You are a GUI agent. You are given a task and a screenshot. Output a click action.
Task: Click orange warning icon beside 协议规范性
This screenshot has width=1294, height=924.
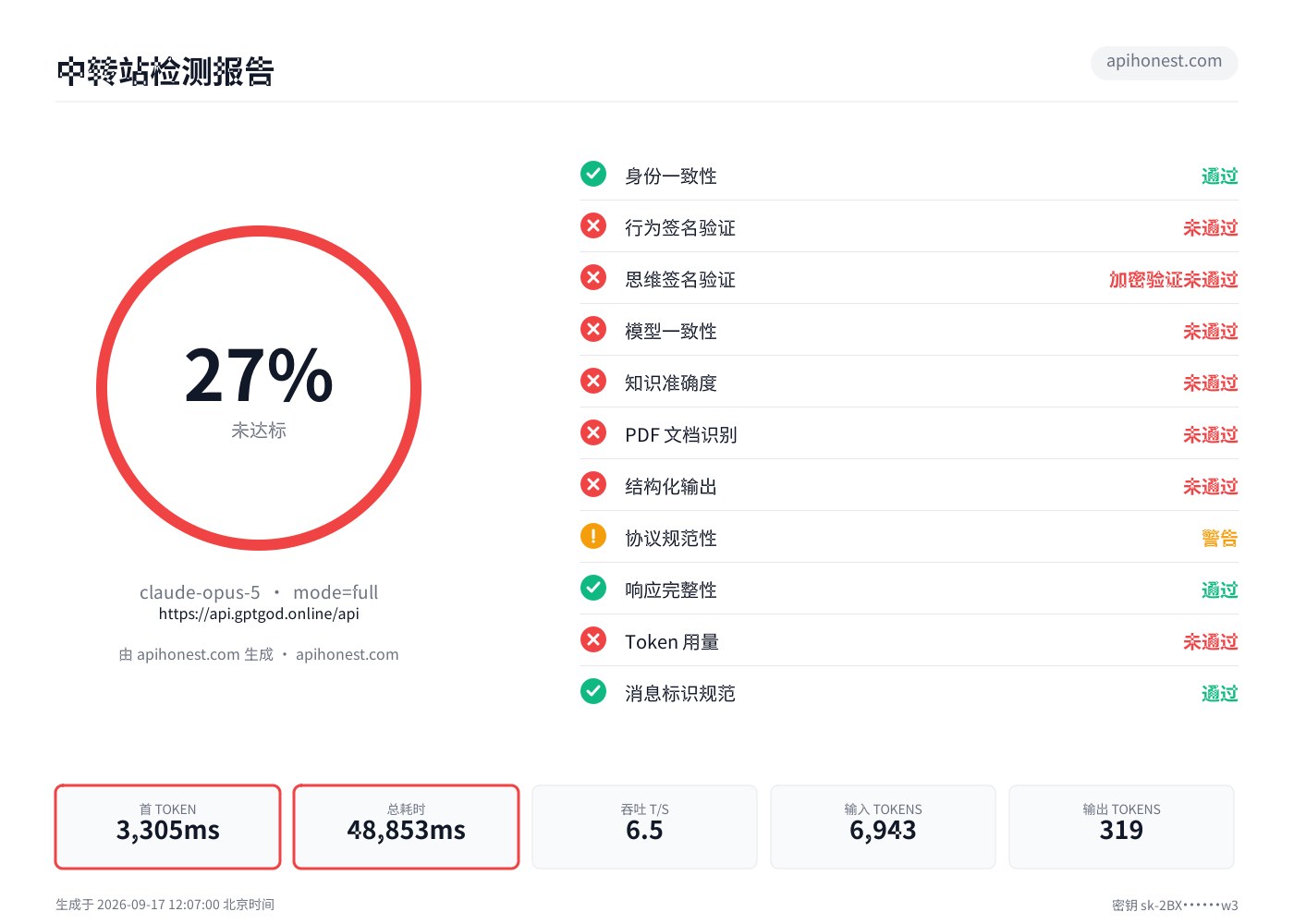click(593, 536)
